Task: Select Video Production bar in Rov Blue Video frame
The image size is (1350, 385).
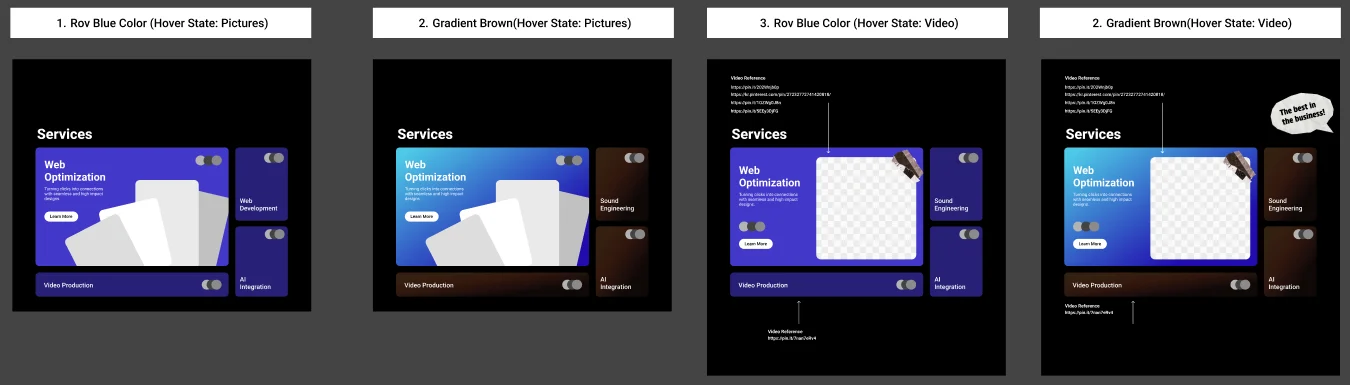Action: point(827,285)
